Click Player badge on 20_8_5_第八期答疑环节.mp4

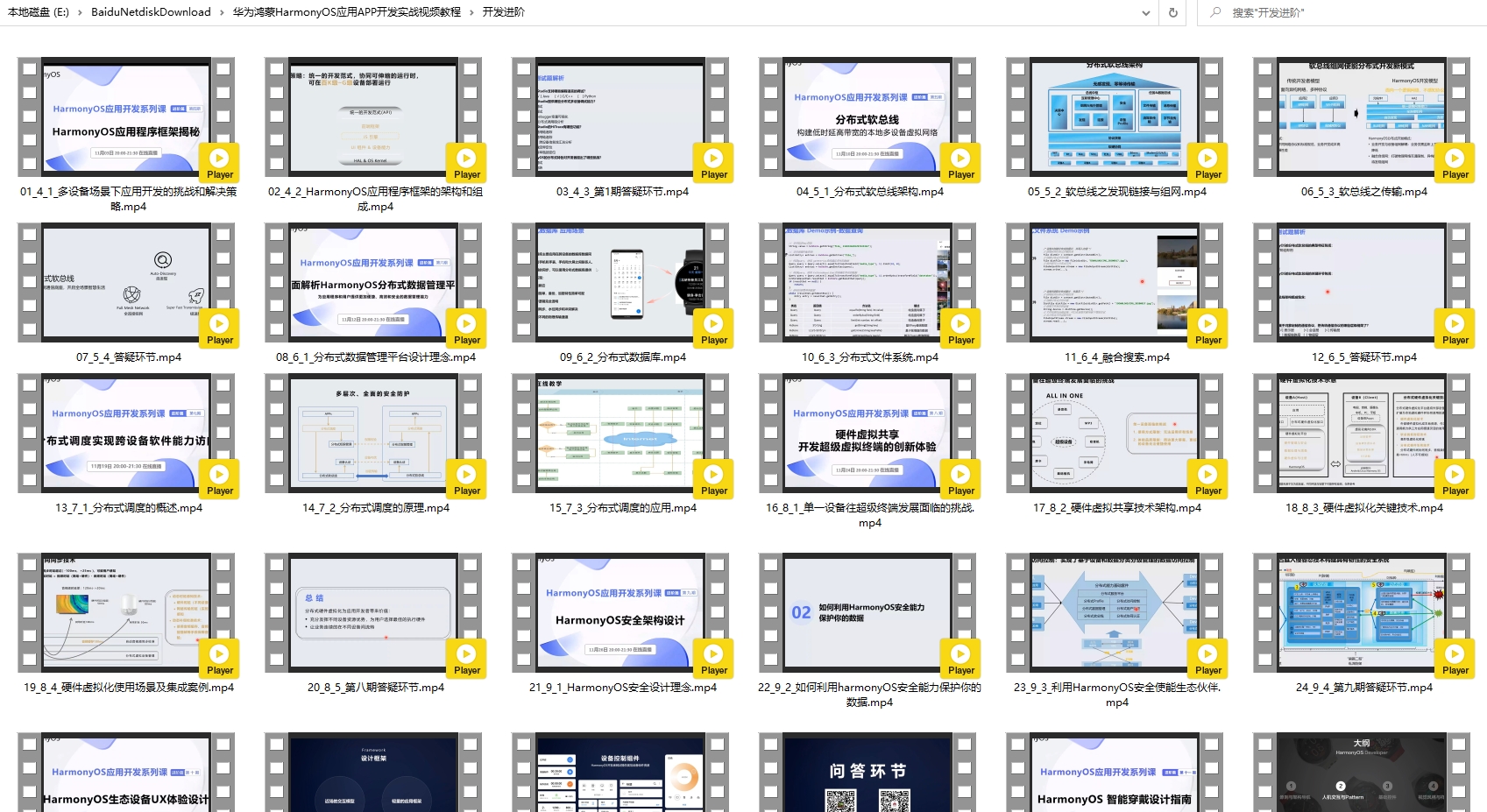tap(466, 658)
